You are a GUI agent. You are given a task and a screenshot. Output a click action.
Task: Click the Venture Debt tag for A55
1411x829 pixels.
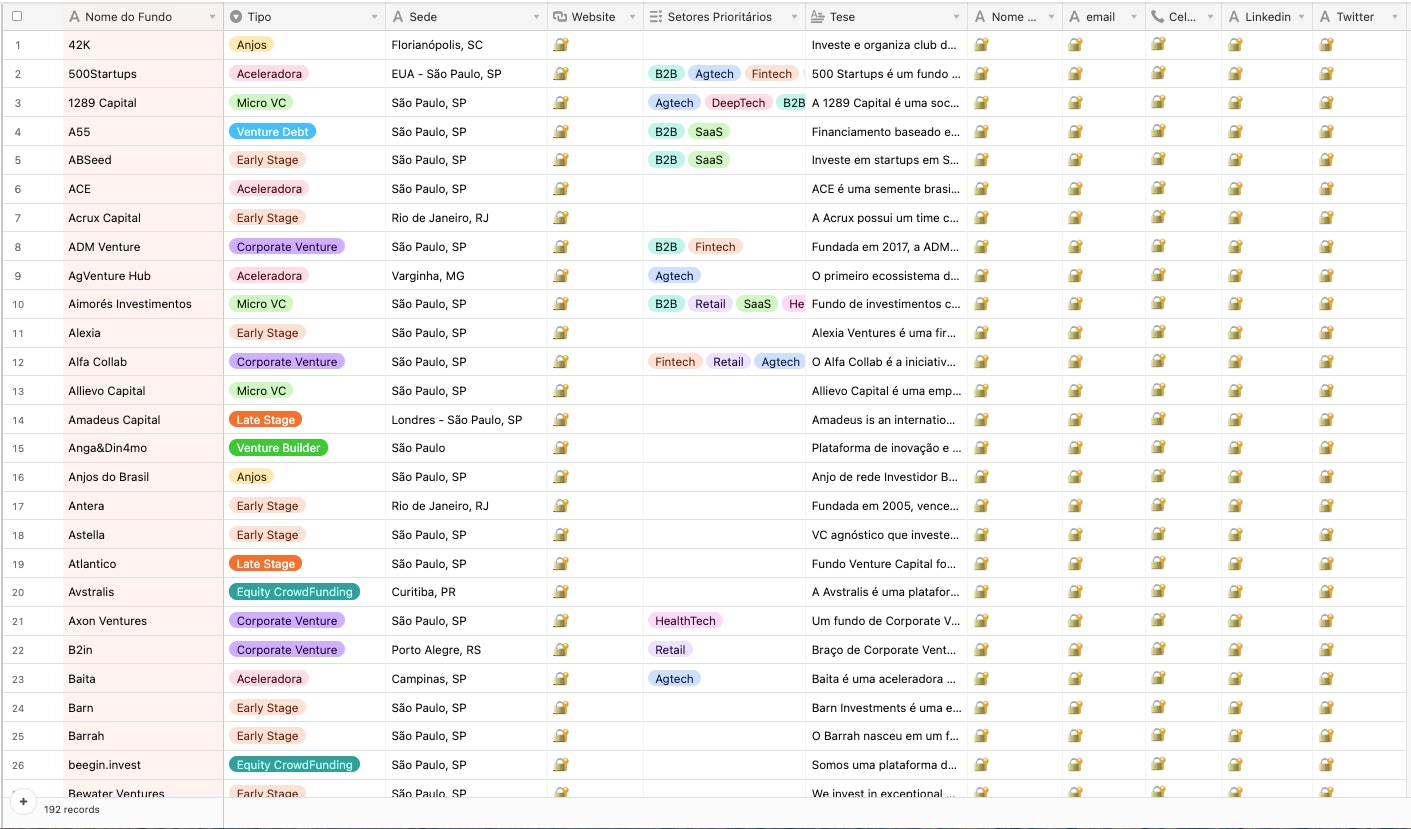tap(272, 132)
